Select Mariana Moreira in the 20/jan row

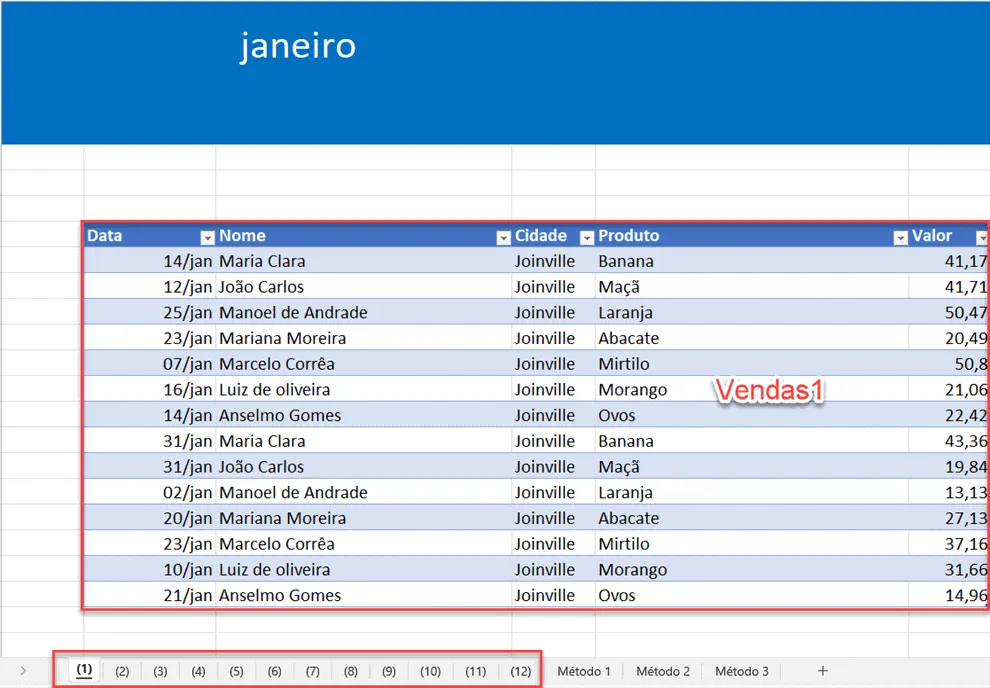(x=364, y=518)
